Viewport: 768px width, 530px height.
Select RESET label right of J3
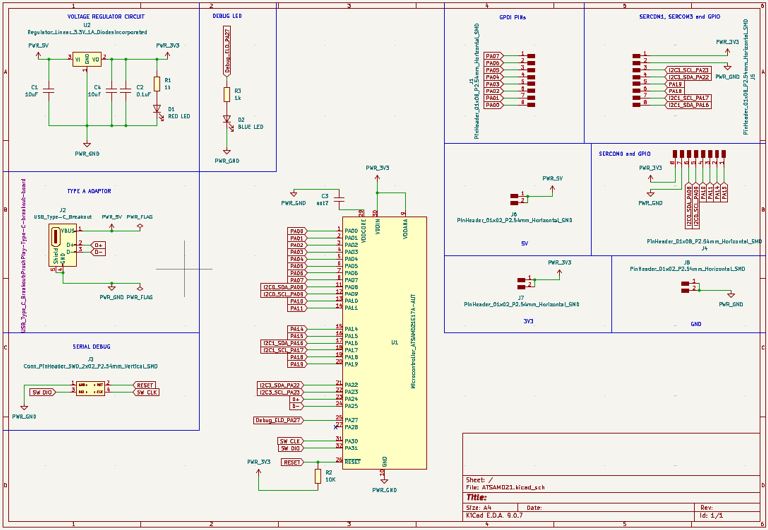pyautogui.click(x=144, y=385)
